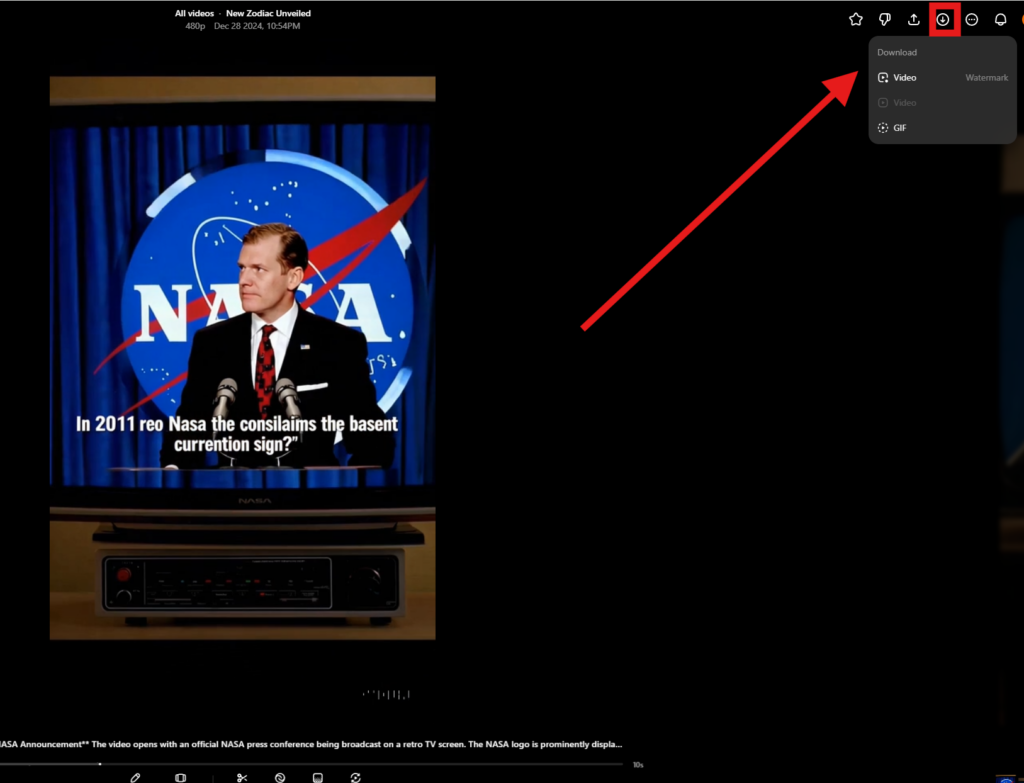
Task: Click the pencil edit icon
Action: (x=136, y=777)
